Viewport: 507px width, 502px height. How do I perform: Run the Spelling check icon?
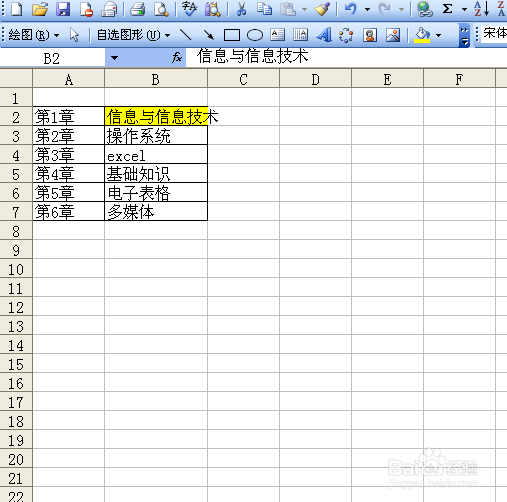point(189,9)
